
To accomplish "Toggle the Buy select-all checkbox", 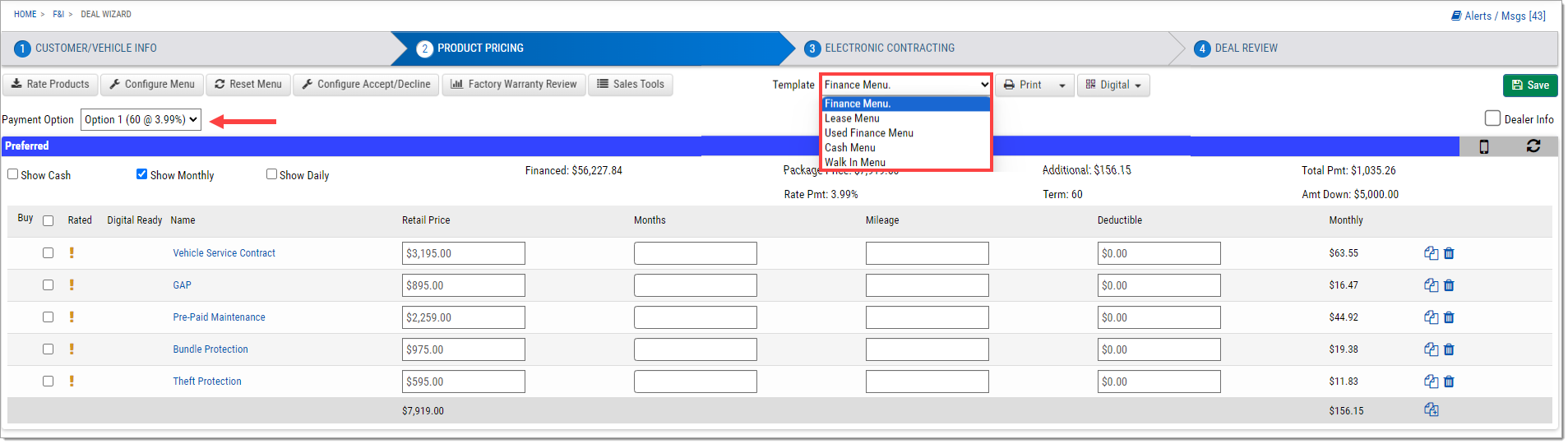I will (48, 220).
